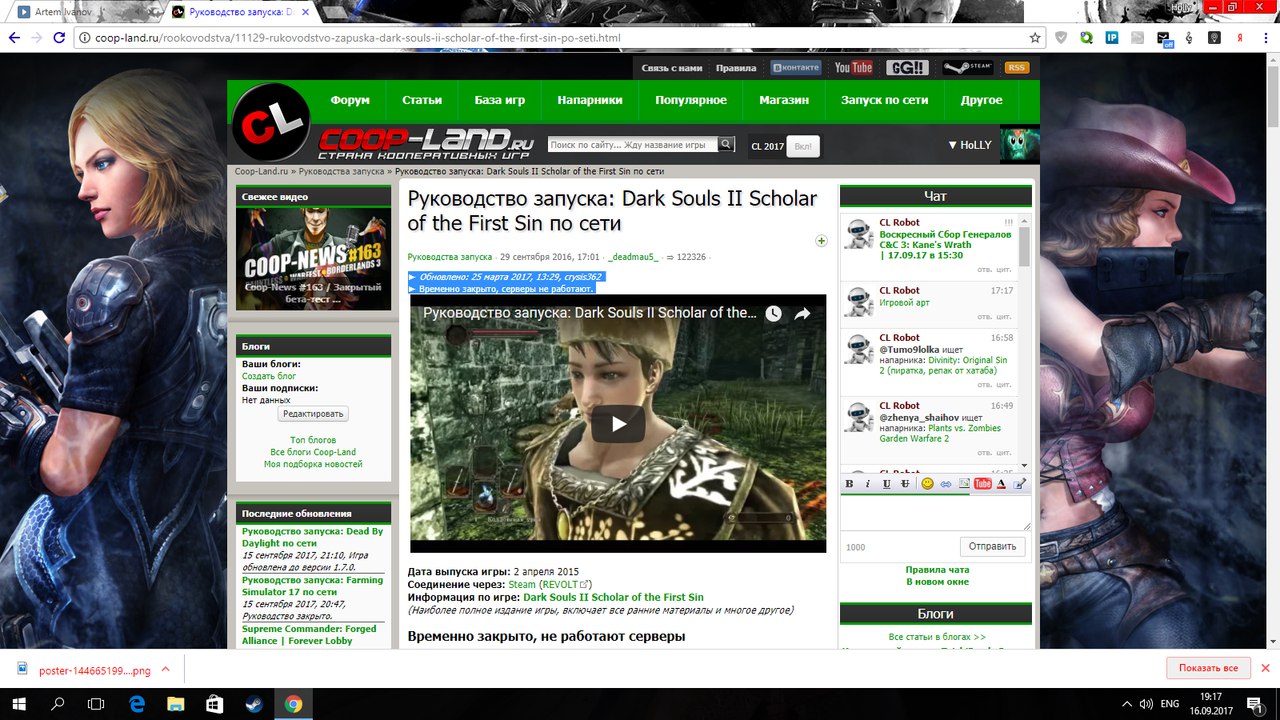
Task: Click the insert link icon in chat toolbar
Action: tap(946, 484)
